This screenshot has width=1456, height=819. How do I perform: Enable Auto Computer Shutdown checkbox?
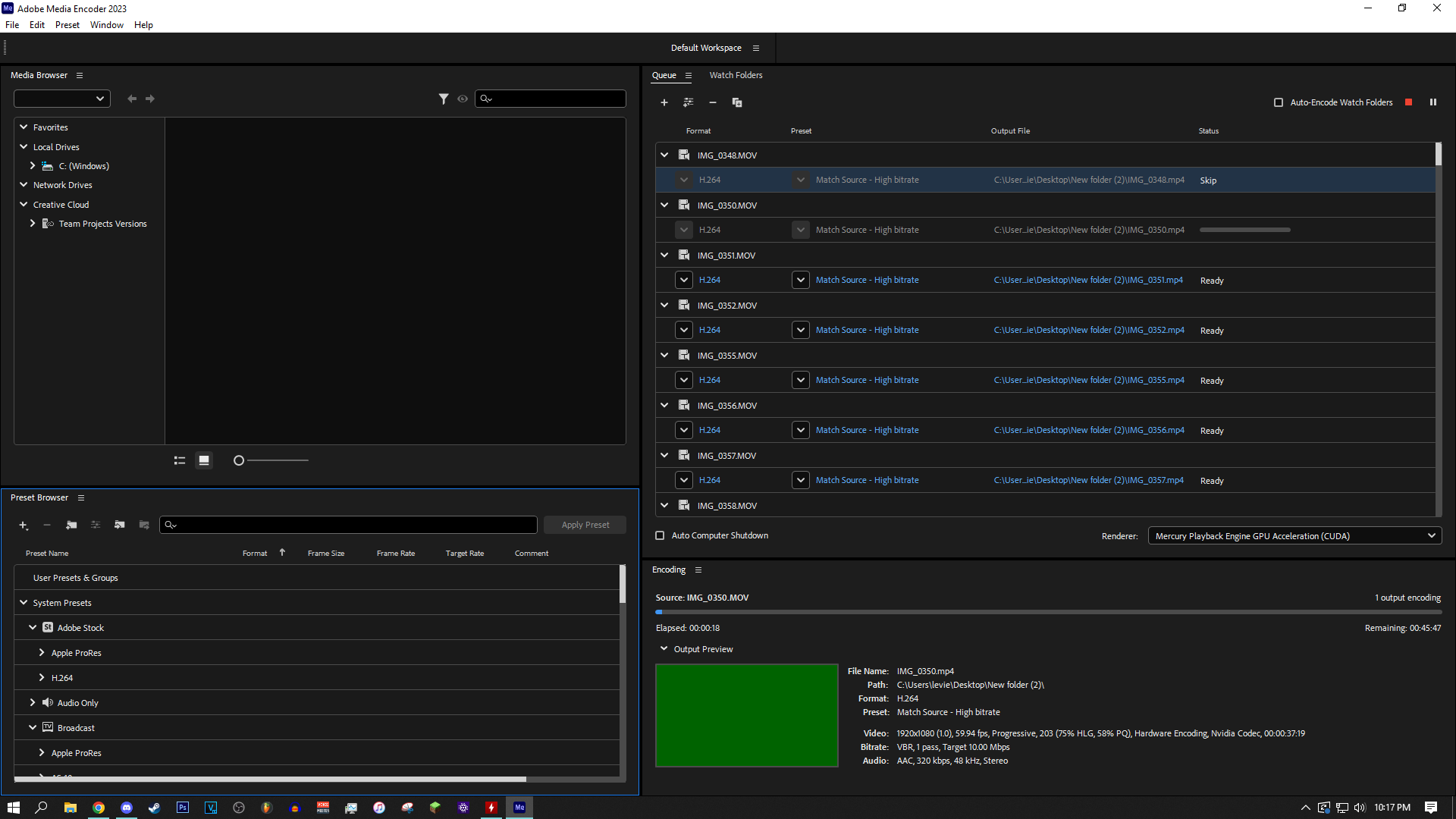point(660,535)
